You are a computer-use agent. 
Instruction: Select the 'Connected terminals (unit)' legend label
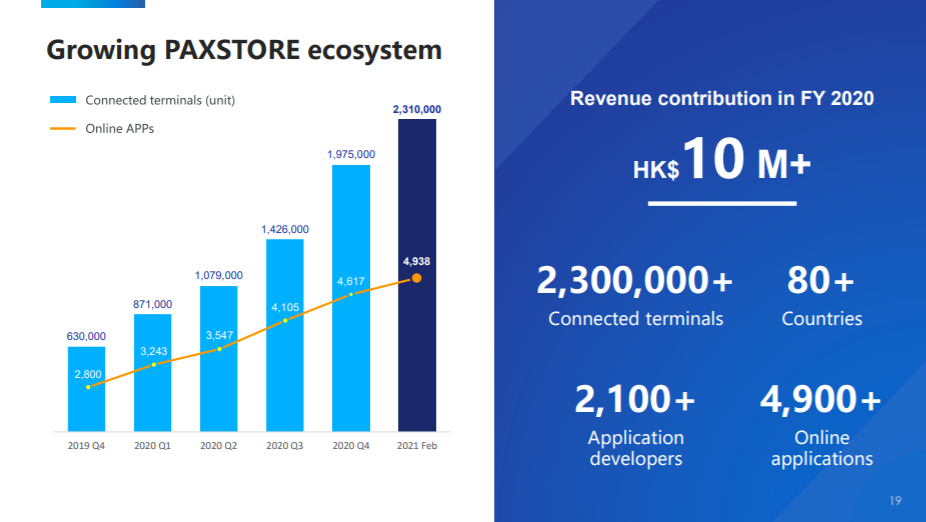(160, 100)
